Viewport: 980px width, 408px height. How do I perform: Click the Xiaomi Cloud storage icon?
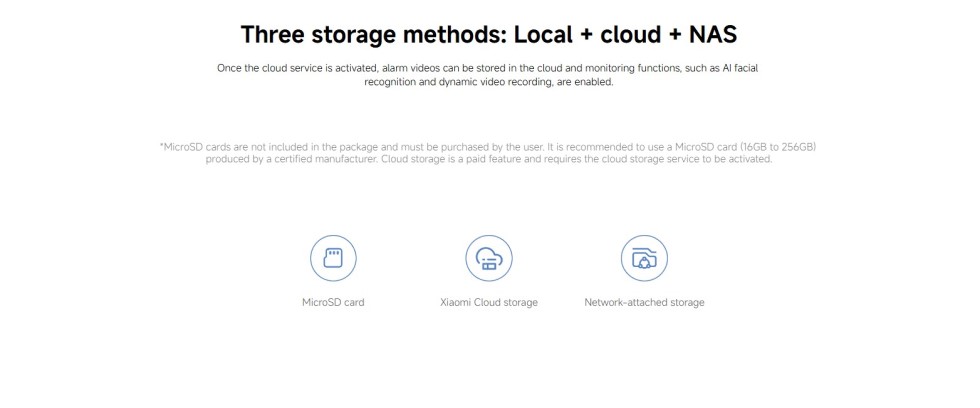pos(489,260)
